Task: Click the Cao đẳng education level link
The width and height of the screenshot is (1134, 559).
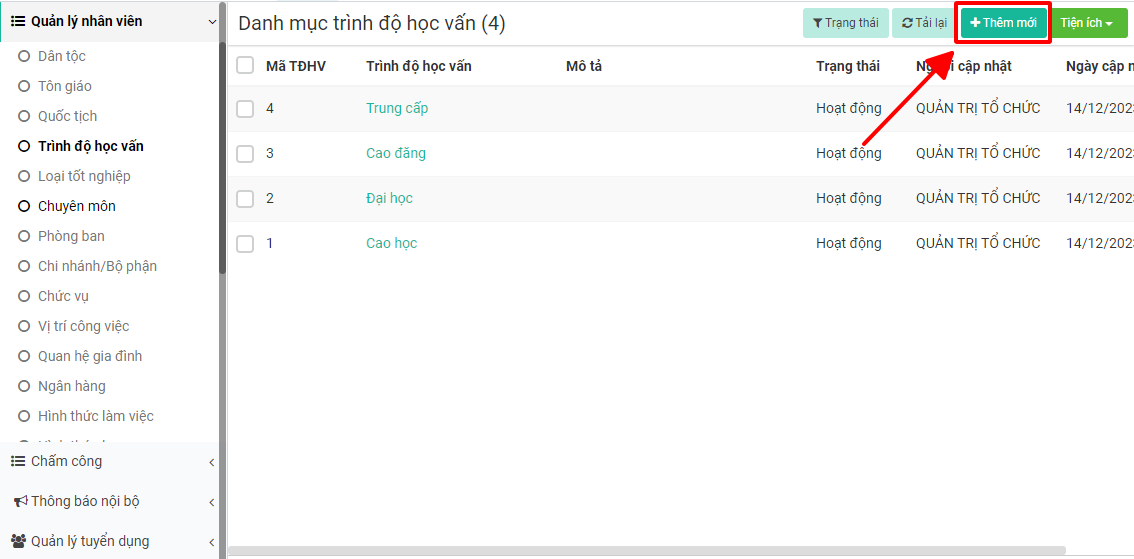Action: pos(395,153)
